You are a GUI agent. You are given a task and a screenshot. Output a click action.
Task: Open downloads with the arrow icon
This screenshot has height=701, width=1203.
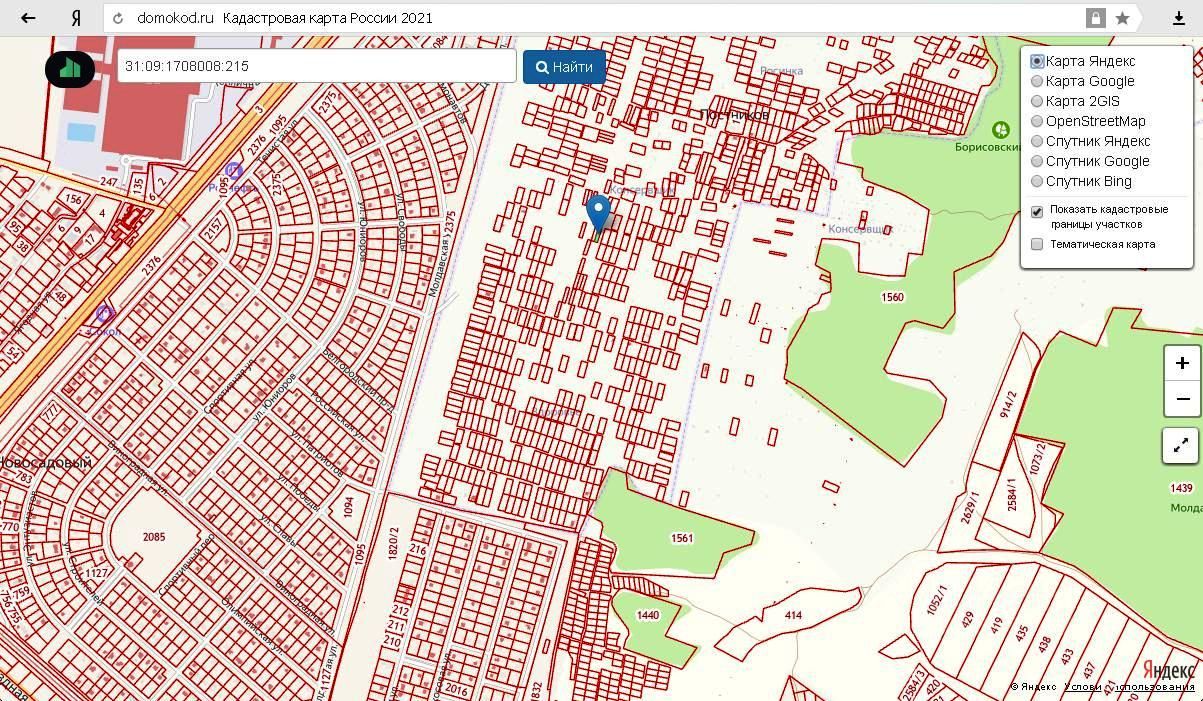[x=1179, y=18]
